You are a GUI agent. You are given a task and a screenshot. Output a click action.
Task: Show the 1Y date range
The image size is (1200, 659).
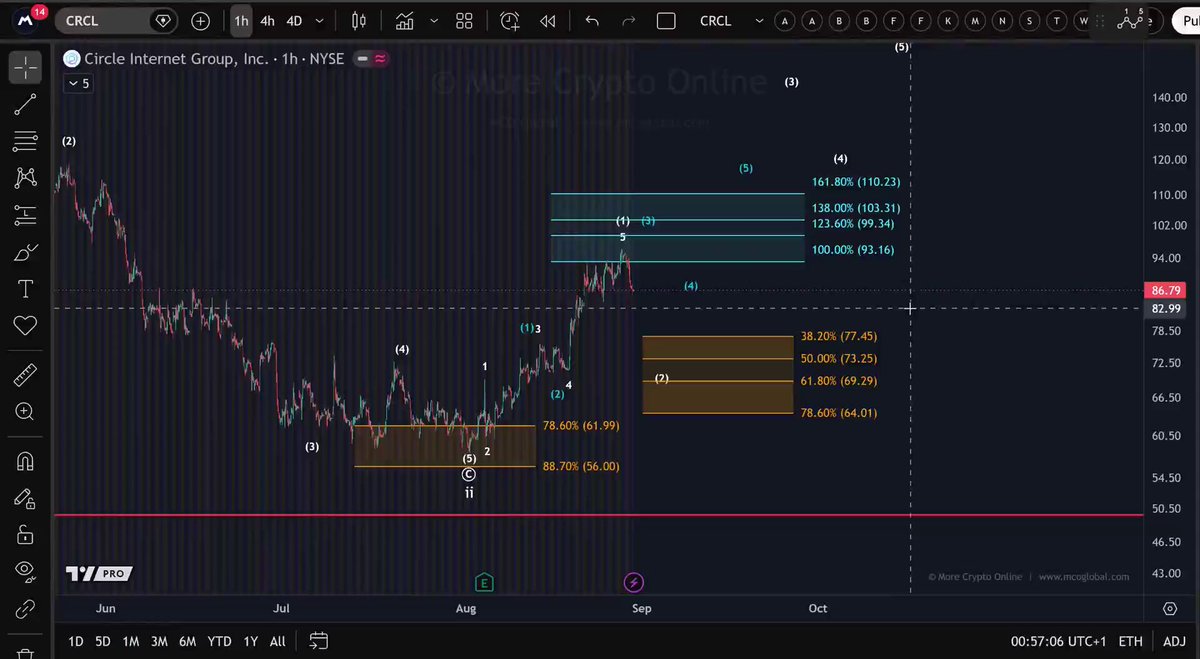click(x=250, y=641)
